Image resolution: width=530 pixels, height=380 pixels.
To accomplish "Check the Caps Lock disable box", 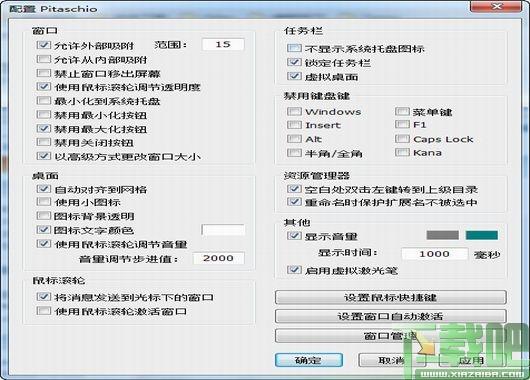I will click(402, 139).
